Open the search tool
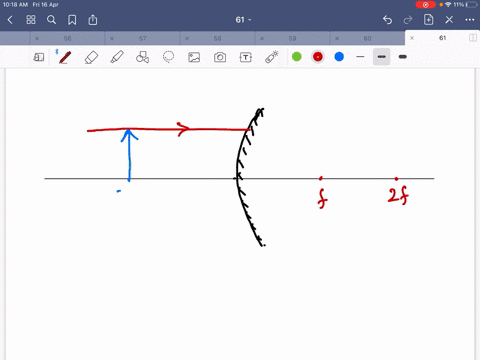Image resolution: width=480 pixels, height=360 pixels. (x=51, y=20)
